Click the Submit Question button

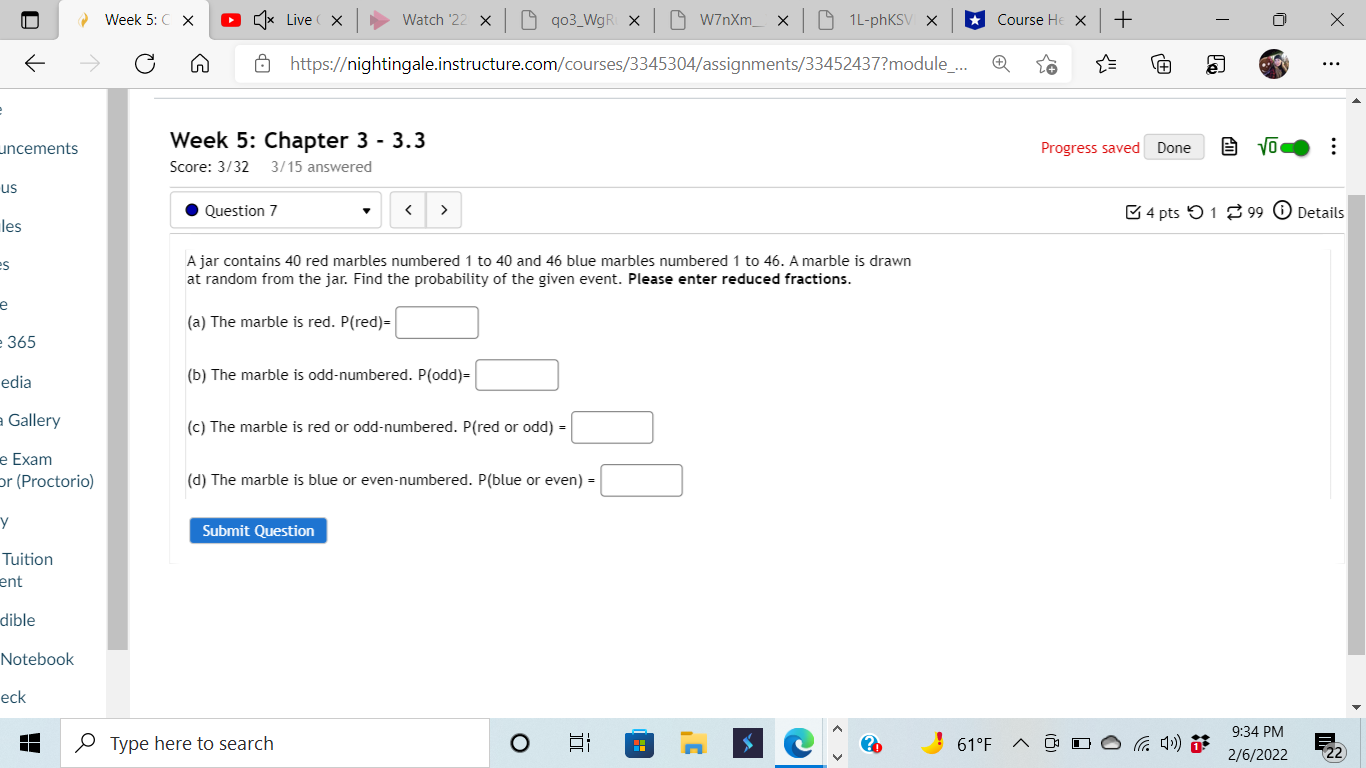(258, 531)
